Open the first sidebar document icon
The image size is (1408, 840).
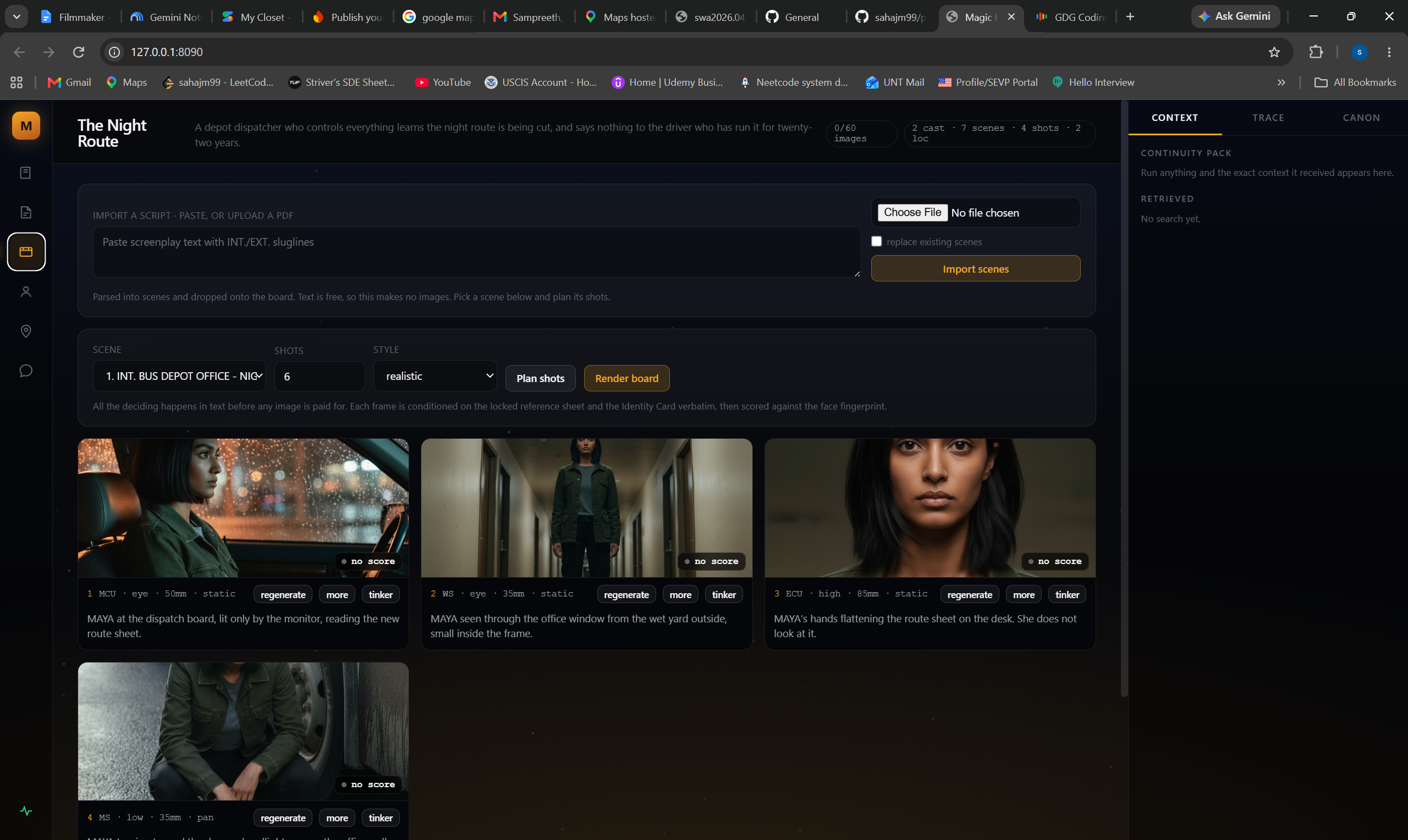pyautogui.click(x=26, y=173)
